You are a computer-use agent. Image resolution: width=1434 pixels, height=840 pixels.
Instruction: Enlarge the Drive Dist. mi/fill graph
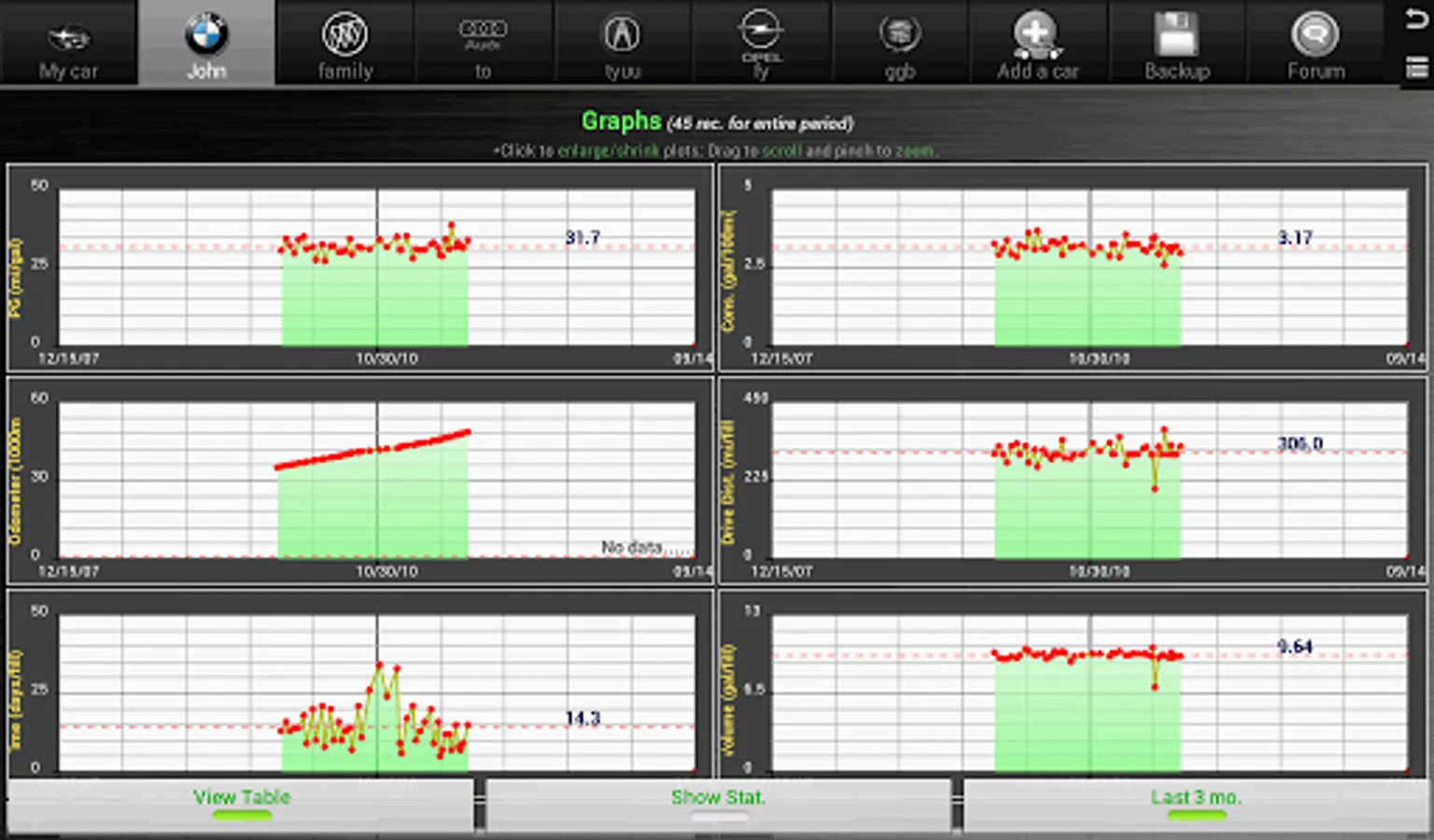coord(1073,481)
